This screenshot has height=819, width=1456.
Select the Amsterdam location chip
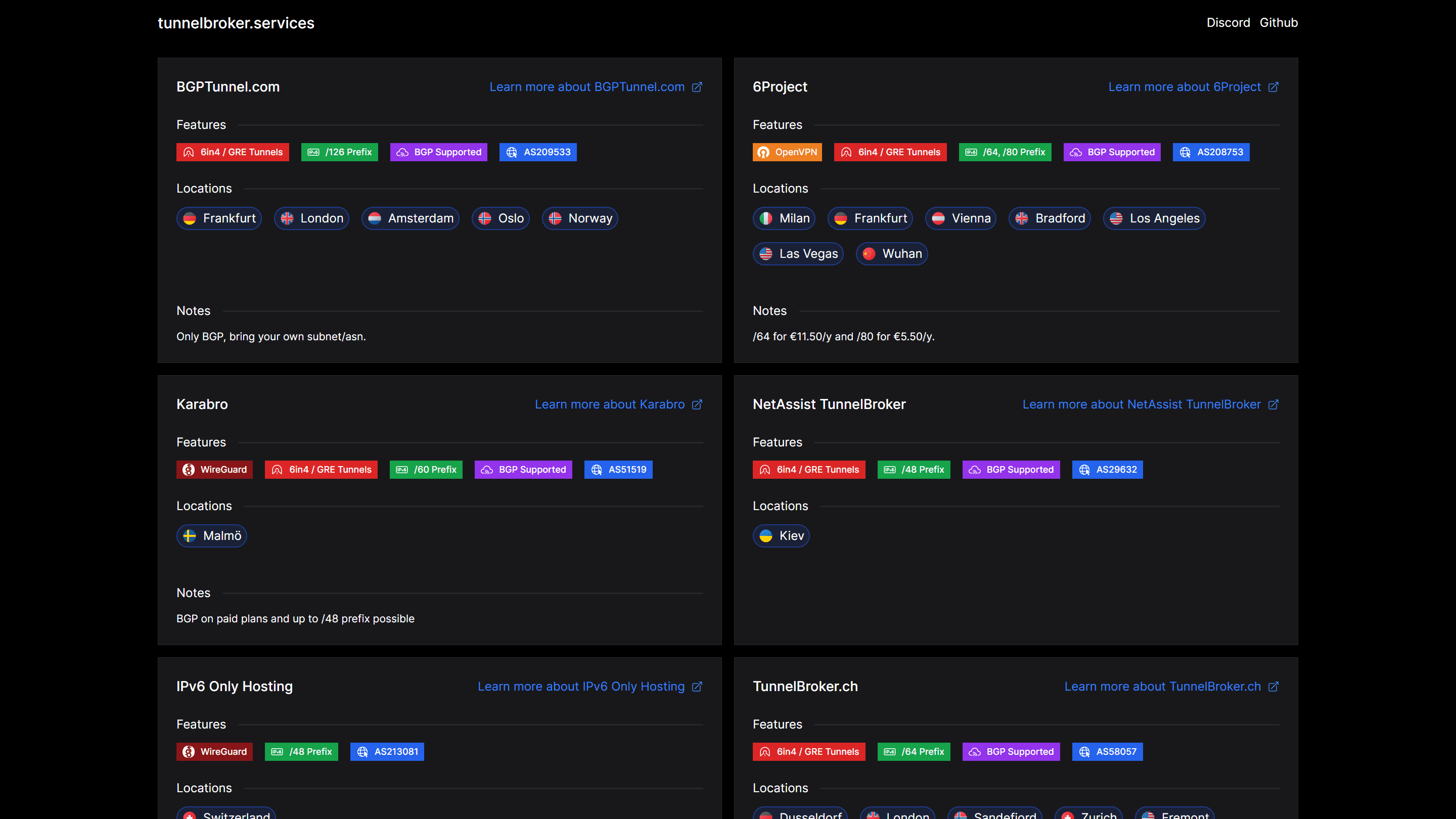click(411, 219)
